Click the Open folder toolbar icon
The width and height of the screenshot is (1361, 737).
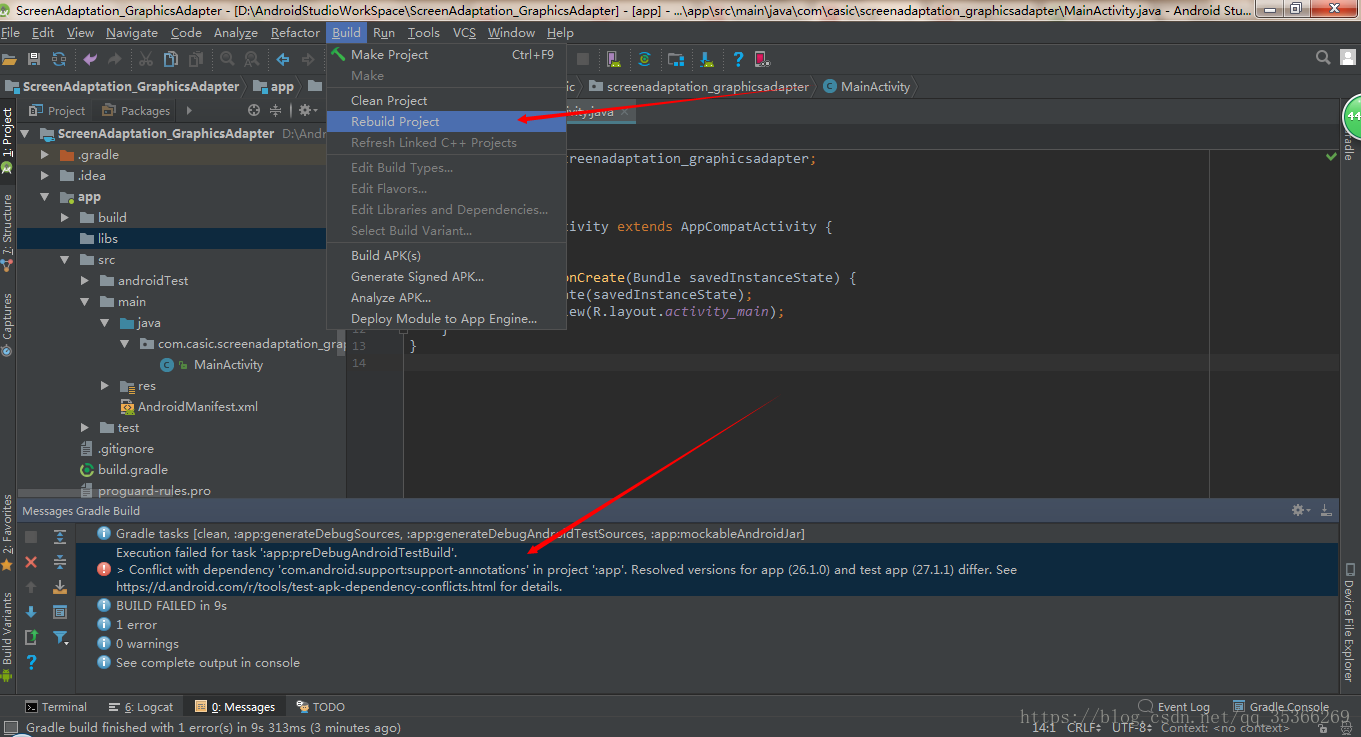point(10,60)
